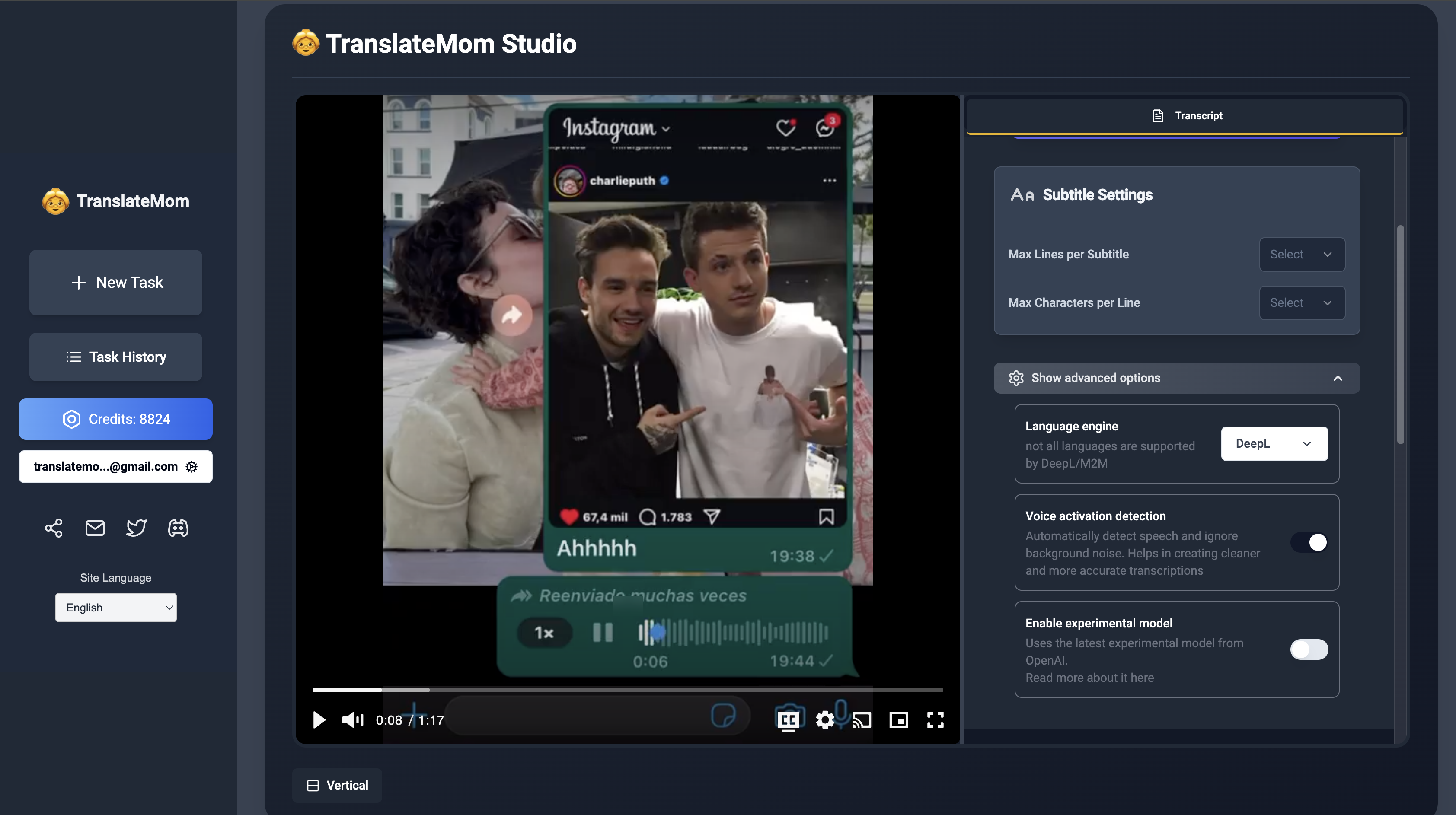
Task: Open account settings gear next to email
Action: pos(192,466)
